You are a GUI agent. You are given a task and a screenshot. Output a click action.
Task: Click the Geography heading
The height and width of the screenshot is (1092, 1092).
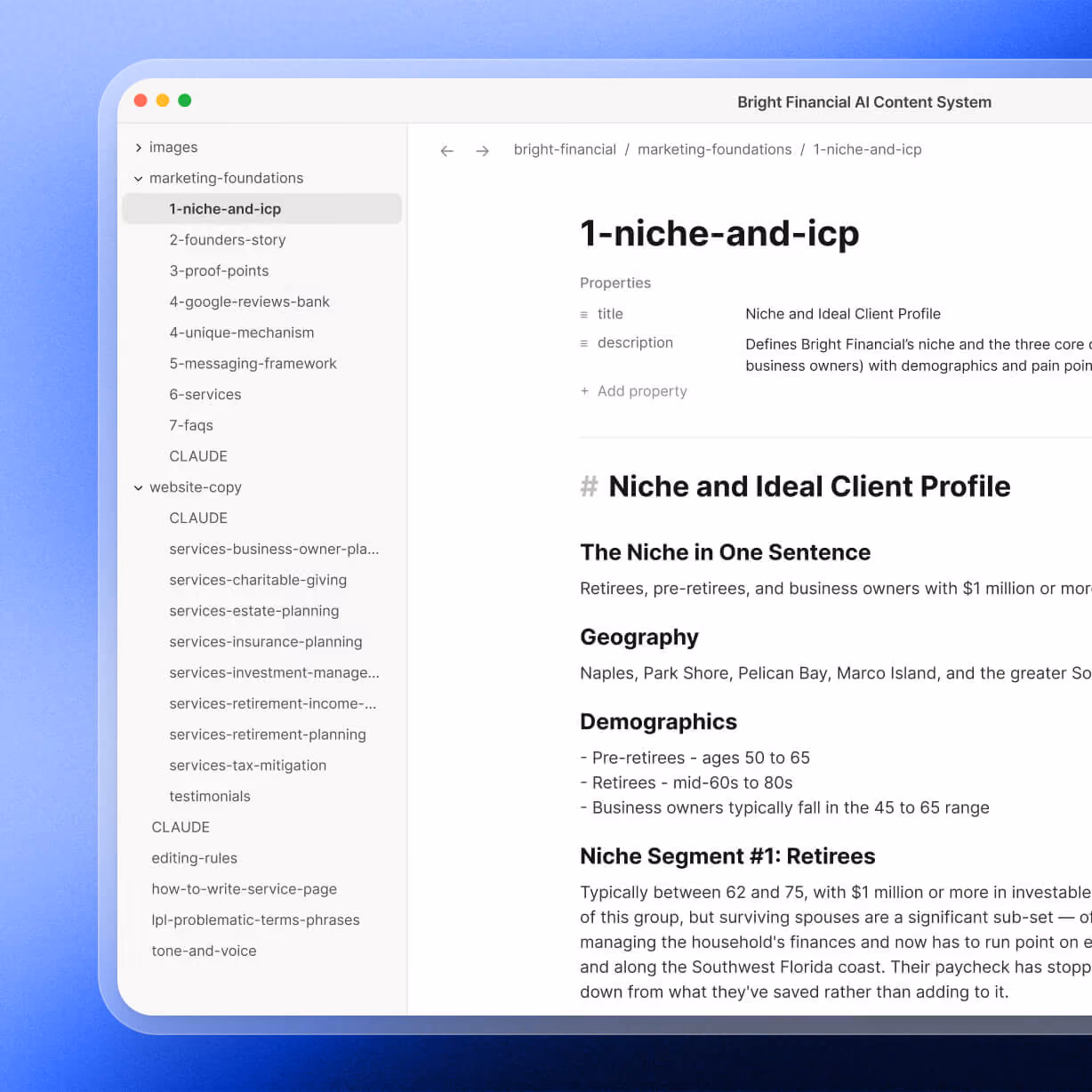tap(639, 638)
